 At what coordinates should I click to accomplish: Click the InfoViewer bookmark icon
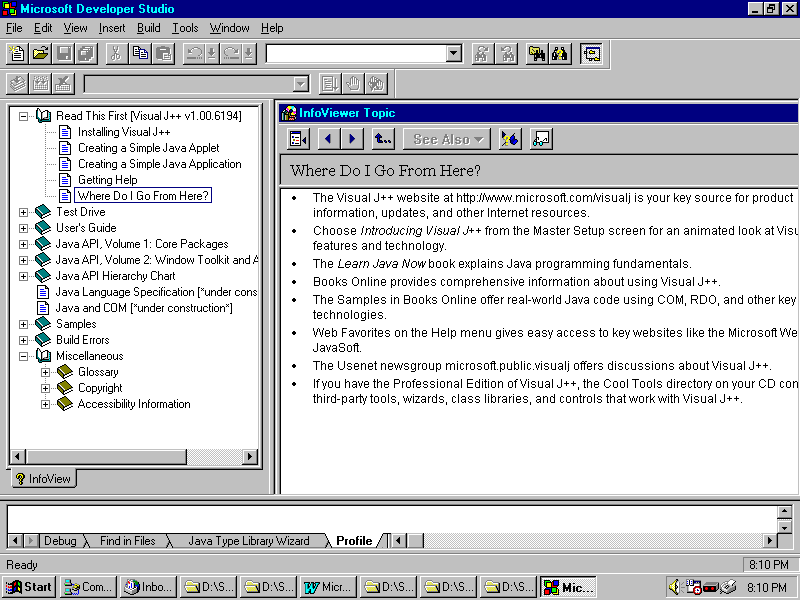(510, 139)
